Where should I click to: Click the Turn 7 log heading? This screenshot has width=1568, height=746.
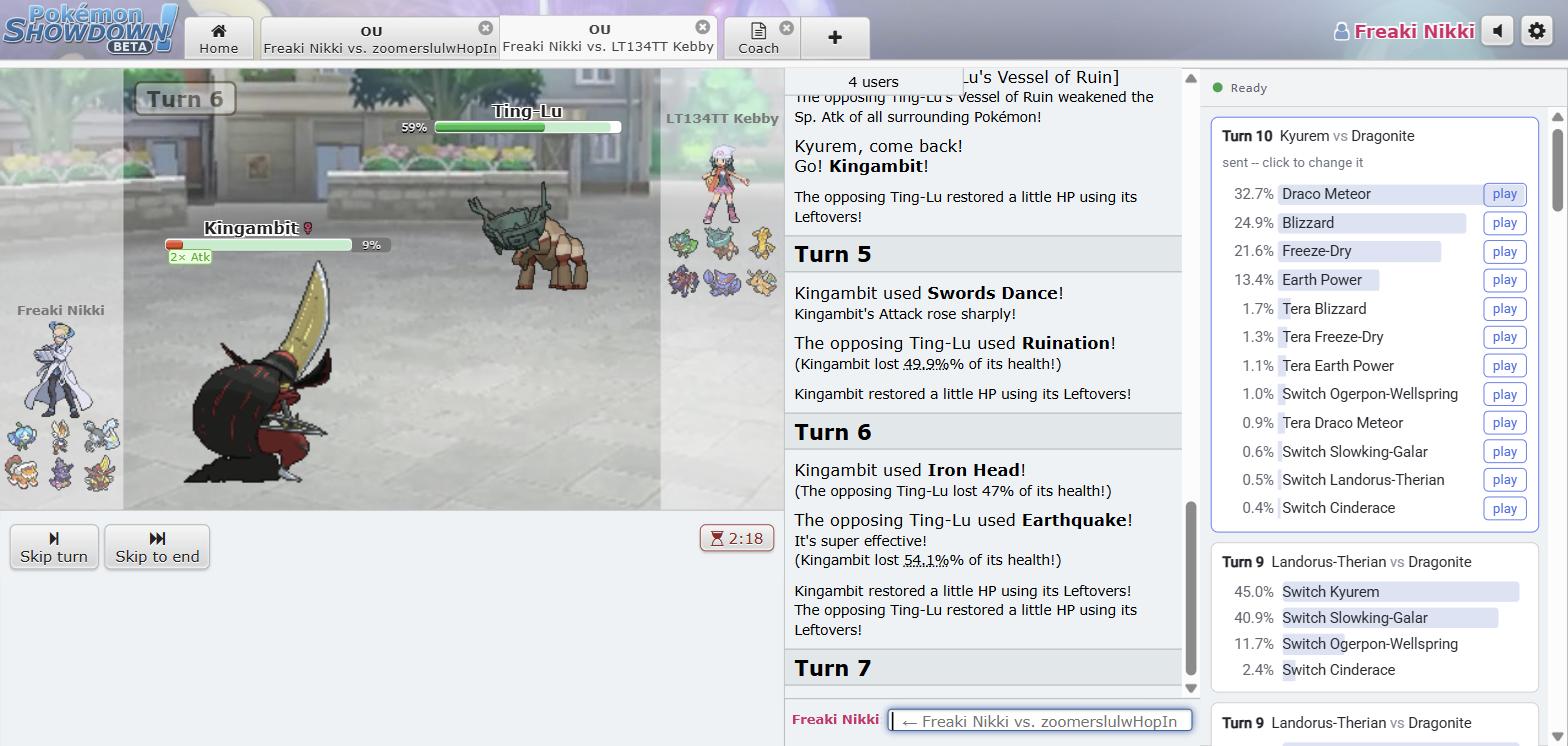click(x=983, y=668)
